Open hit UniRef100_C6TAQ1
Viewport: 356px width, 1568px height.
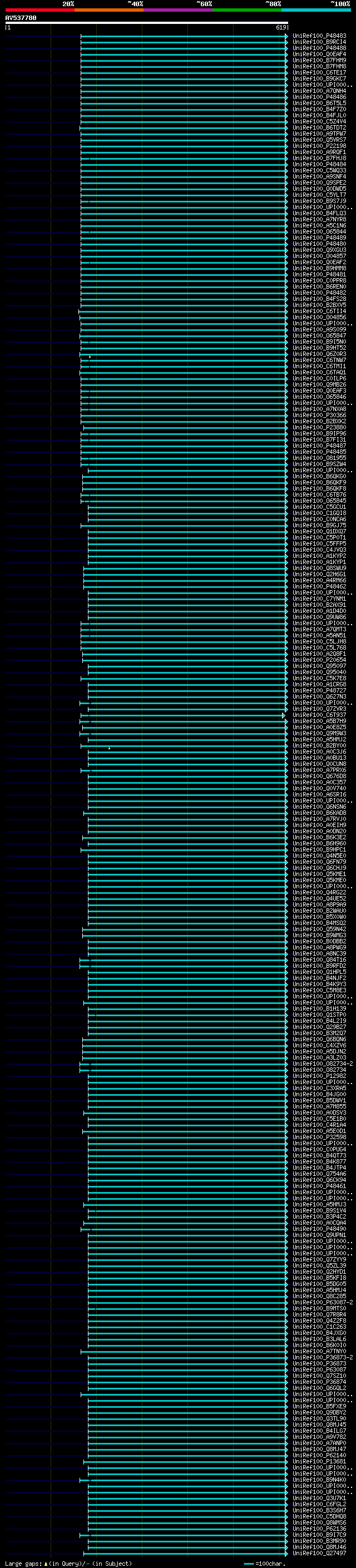tap(319, 373)
